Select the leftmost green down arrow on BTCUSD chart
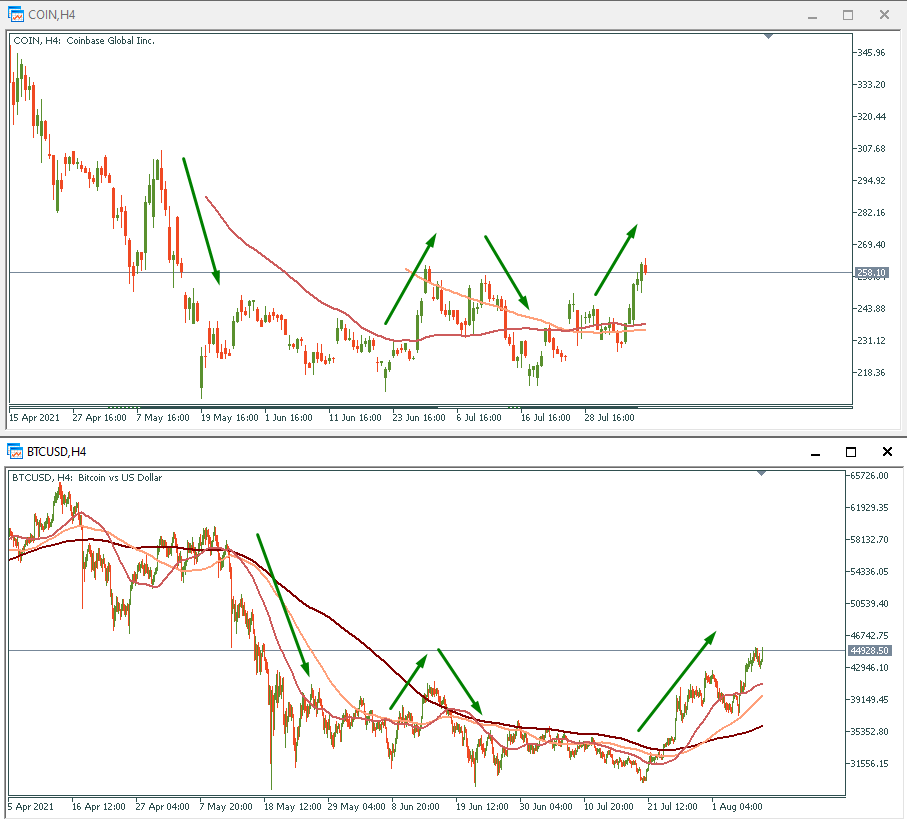This screenshot has width=907, height=821. (x=284, y=604)
